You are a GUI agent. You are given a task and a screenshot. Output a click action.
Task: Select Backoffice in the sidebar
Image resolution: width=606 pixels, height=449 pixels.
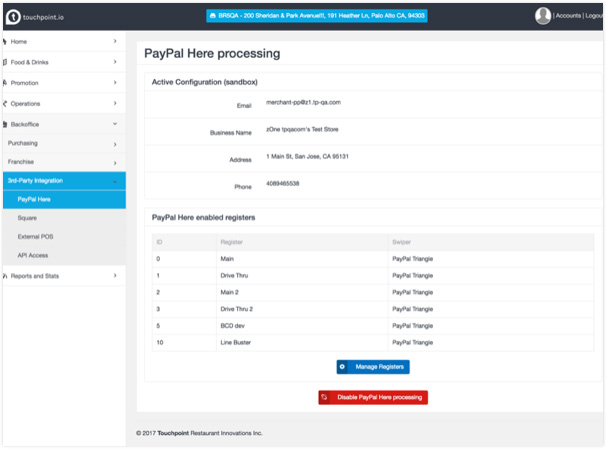[x=64, y=124]
